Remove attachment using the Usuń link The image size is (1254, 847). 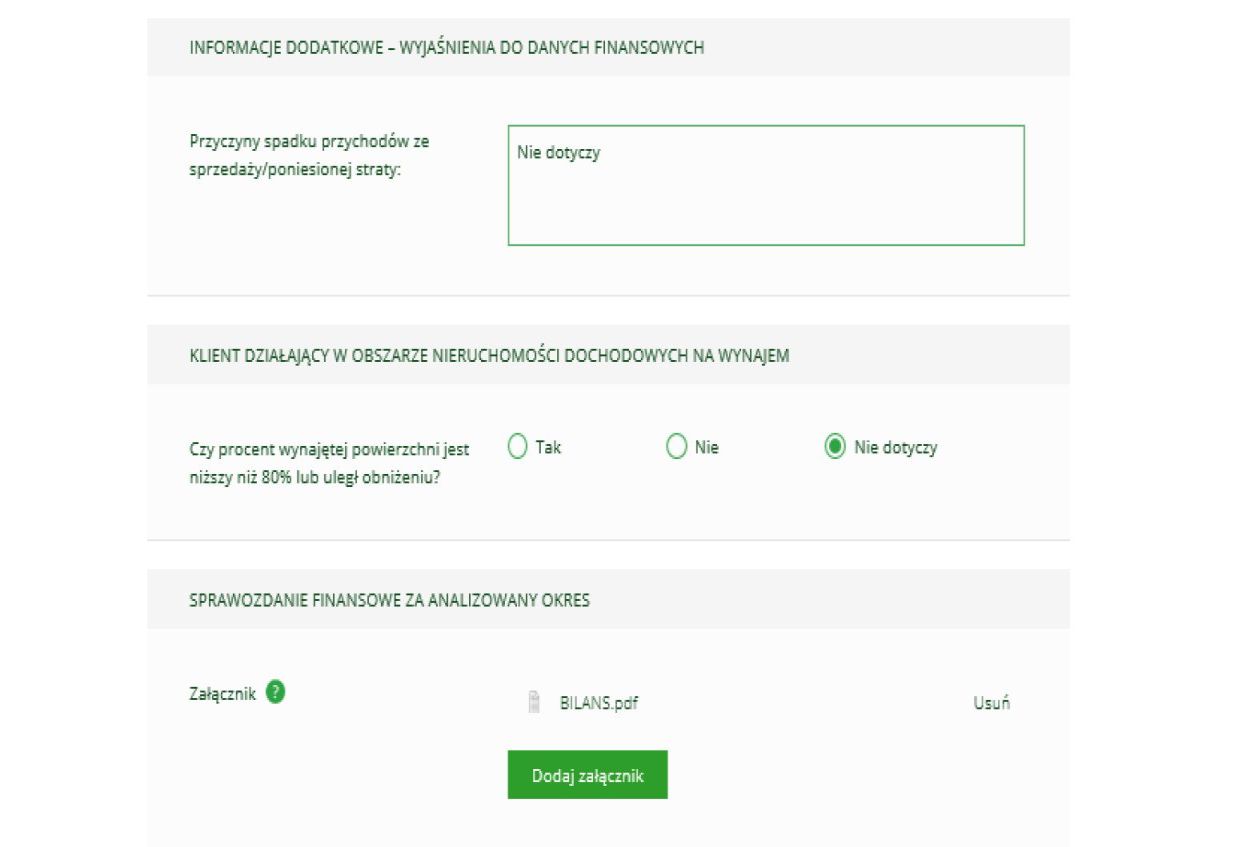click(991, 702)
